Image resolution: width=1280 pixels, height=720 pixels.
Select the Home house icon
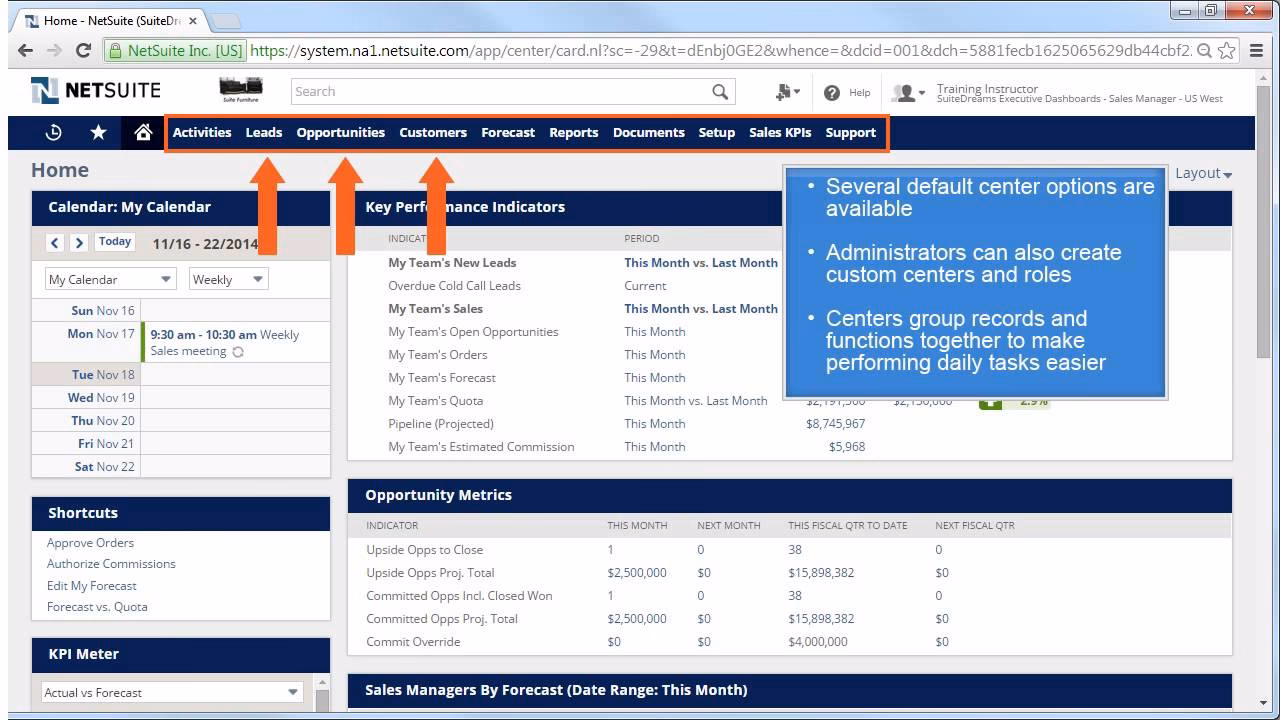(x=144, y=131)
